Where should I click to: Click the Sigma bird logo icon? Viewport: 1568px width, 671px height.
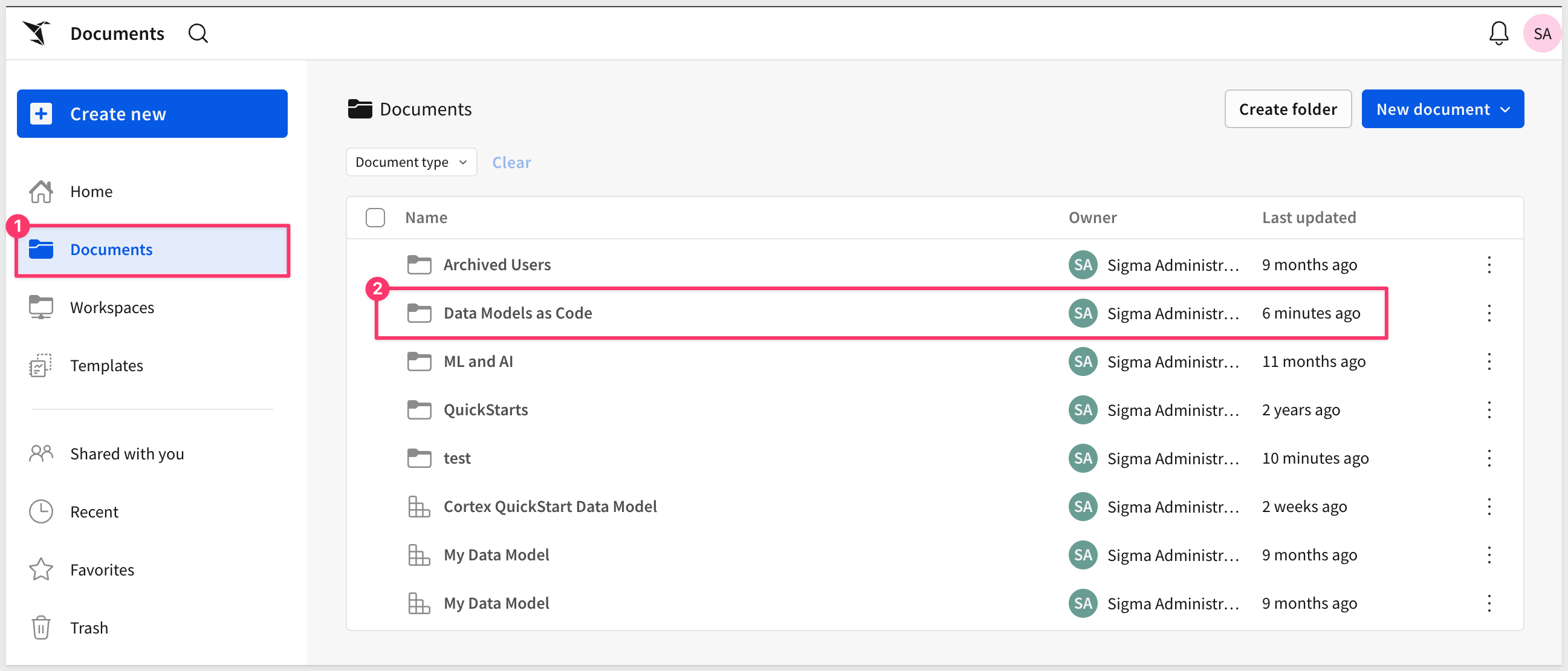pos(36,33)
